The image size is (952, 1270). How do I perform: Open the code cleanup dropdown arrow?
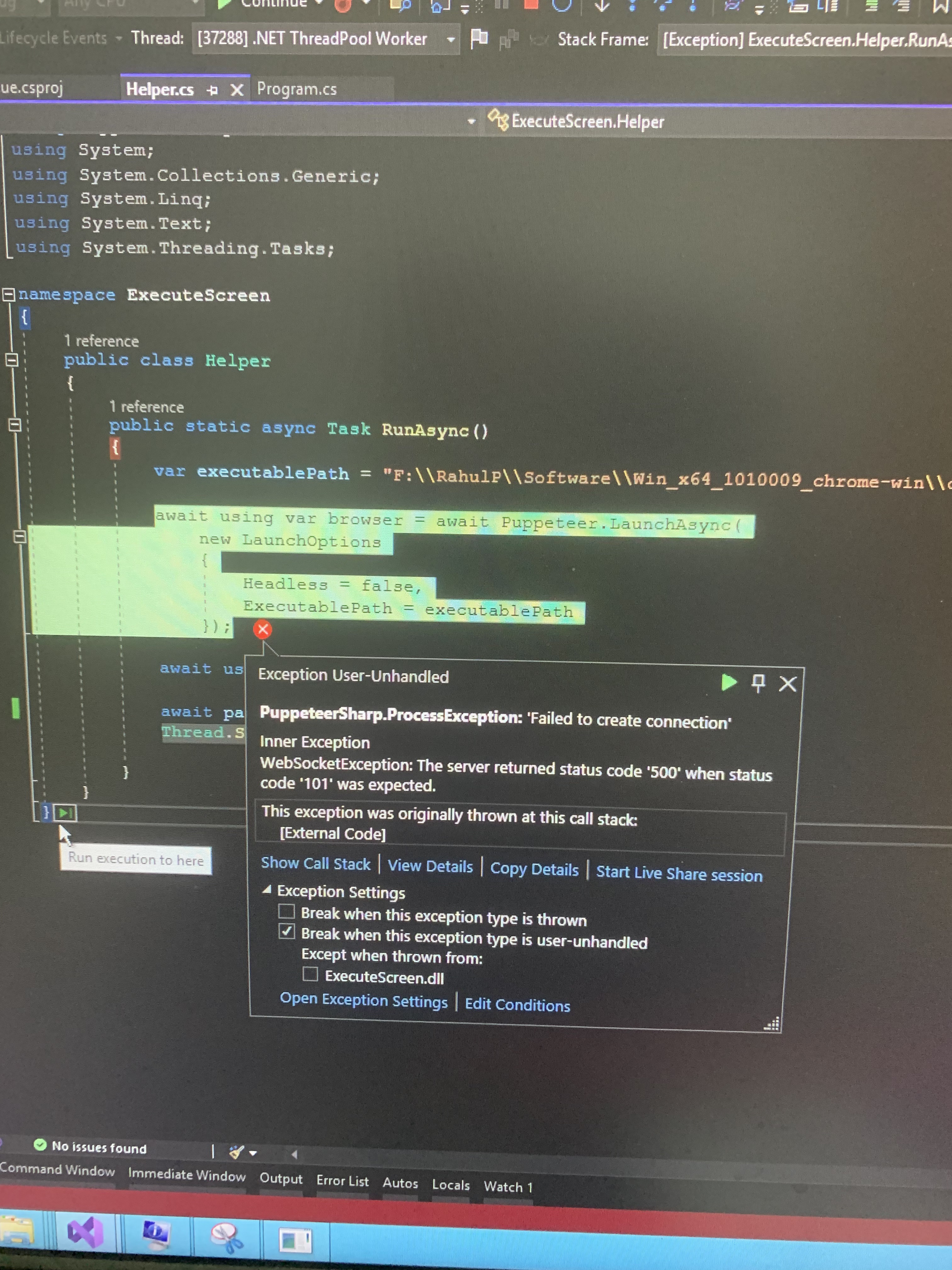point(252,1153)
